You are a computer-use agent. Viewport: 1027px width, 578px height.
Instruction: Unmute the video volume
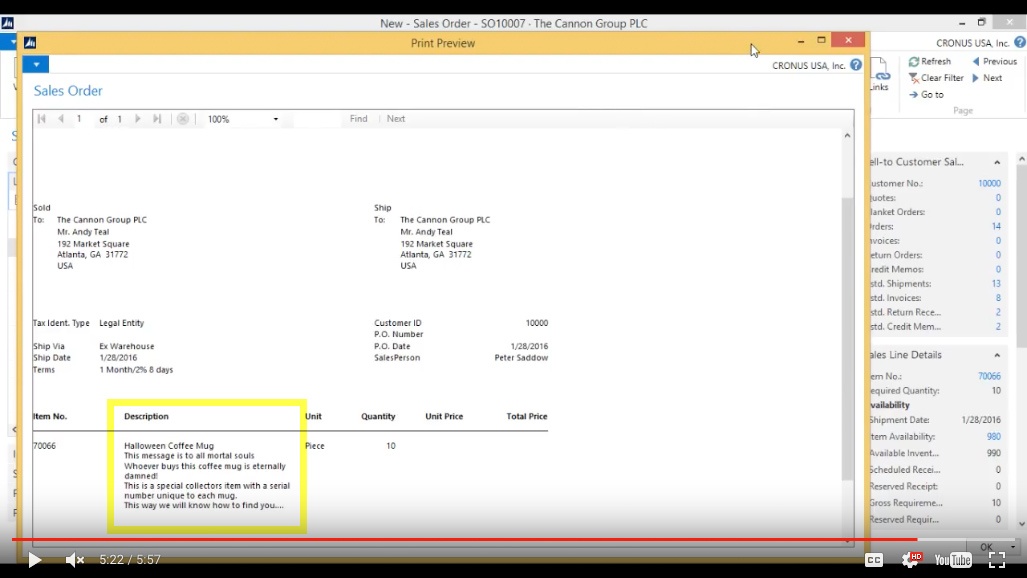click(x=74, y=560)
